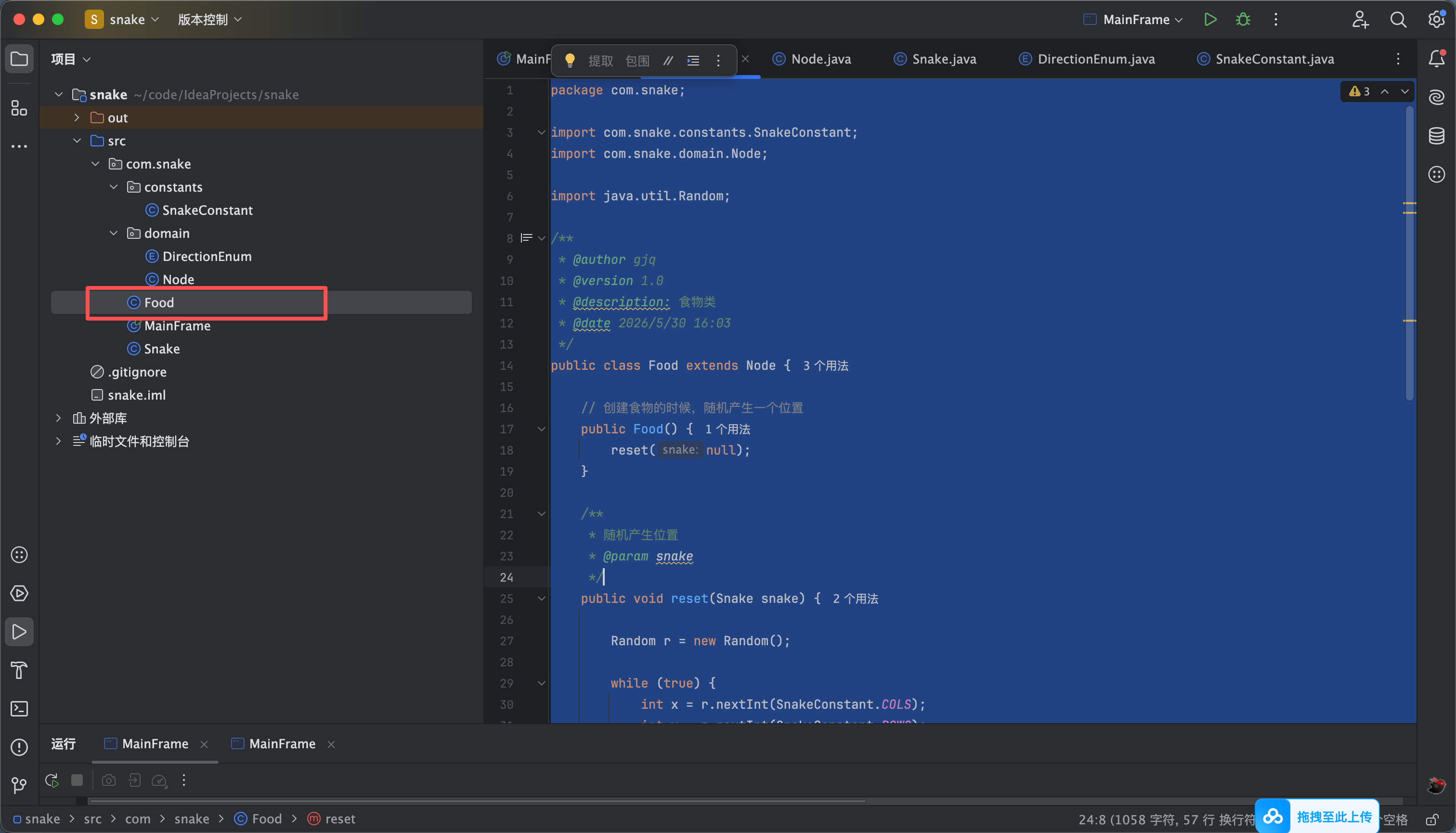Debug MainFrame with the bug icon
The height and width of the screenshot is (833, 1456).
1243,19
